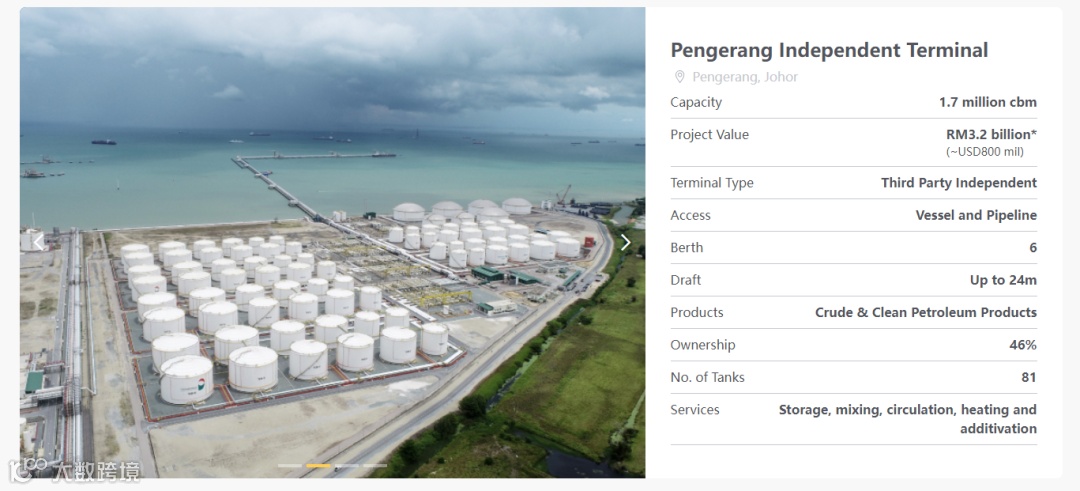
Task: Go to the next carousel image arrow
Action: [x=625, y=242]
